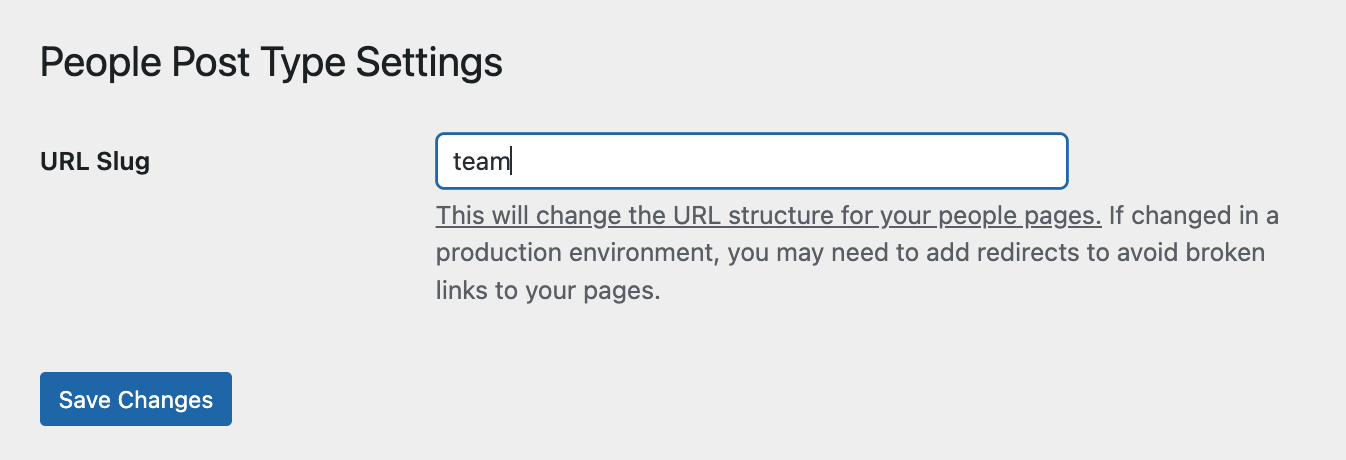This screenshot has width=1346, height=460.
Task: Click the 'links to your pages.' description line
Action: point(548,291)
